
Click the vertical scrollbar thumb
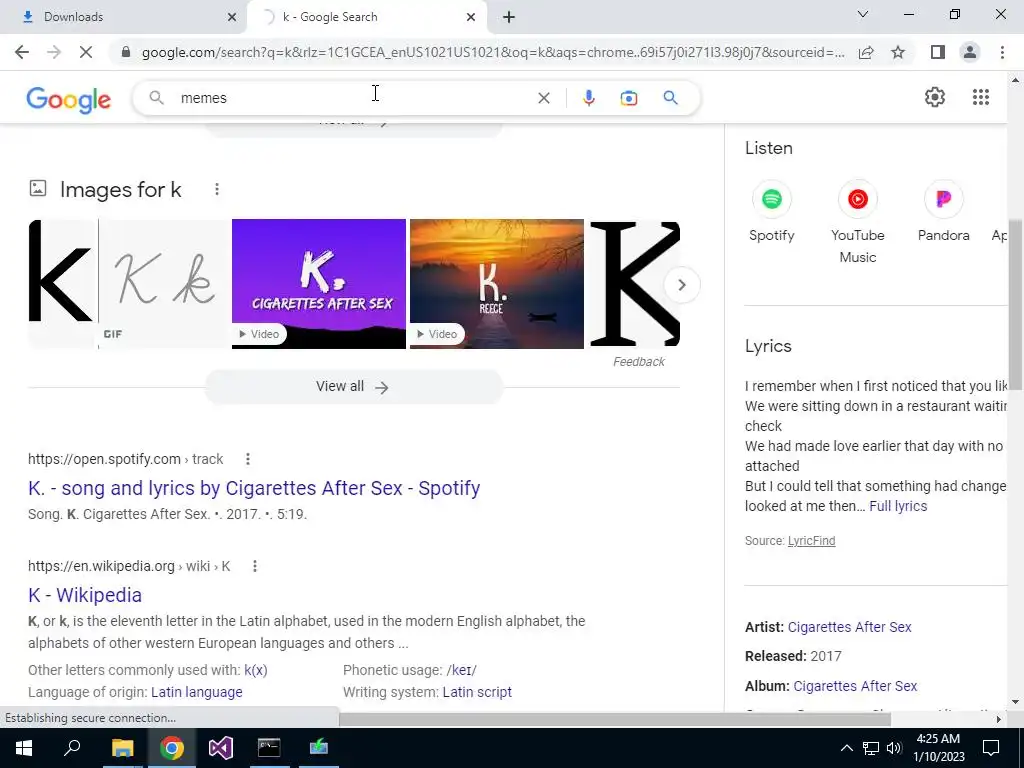tap(1015, 305)
